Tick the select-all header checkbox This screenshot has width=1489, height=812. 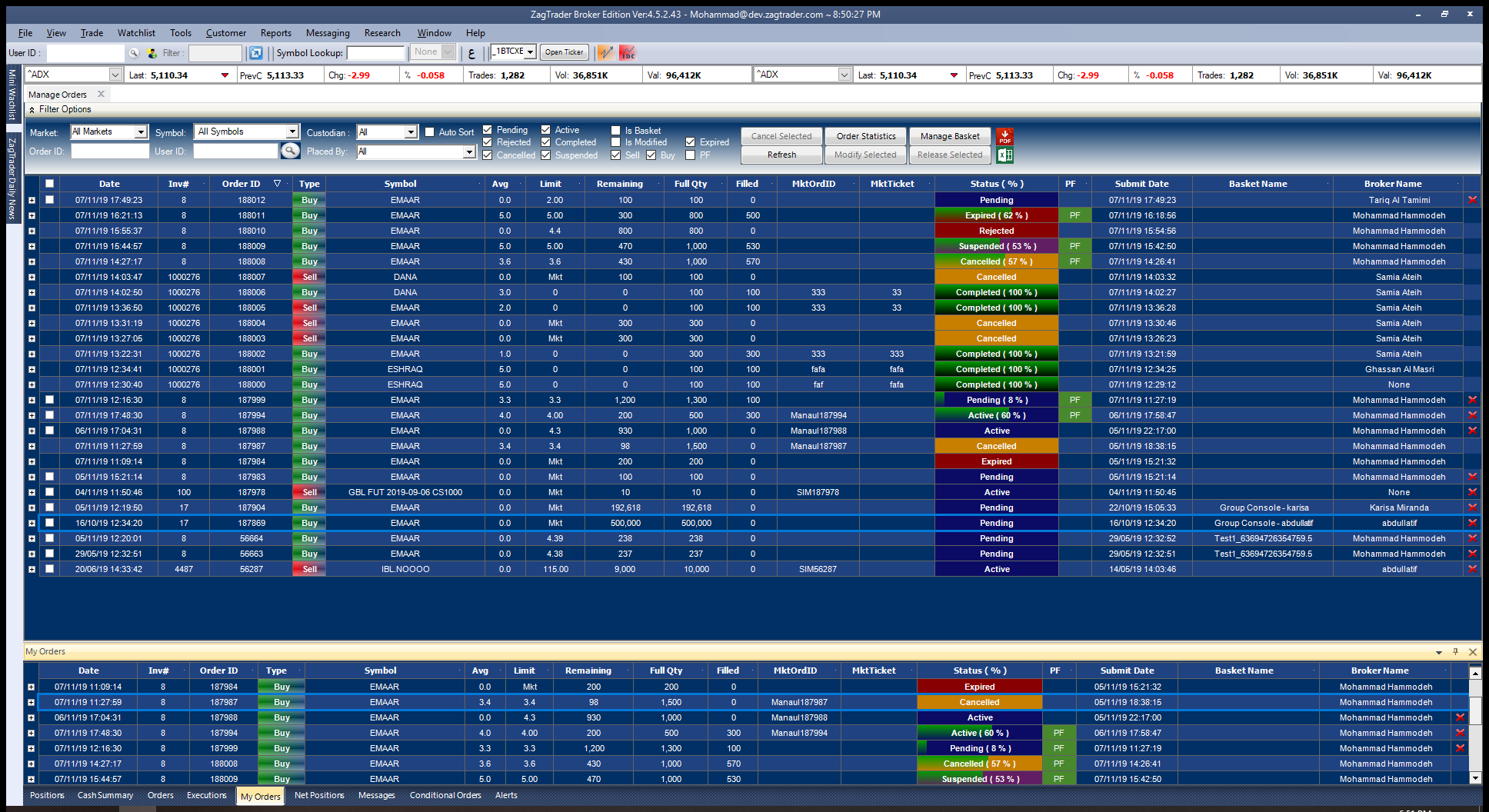coord(50,184)
